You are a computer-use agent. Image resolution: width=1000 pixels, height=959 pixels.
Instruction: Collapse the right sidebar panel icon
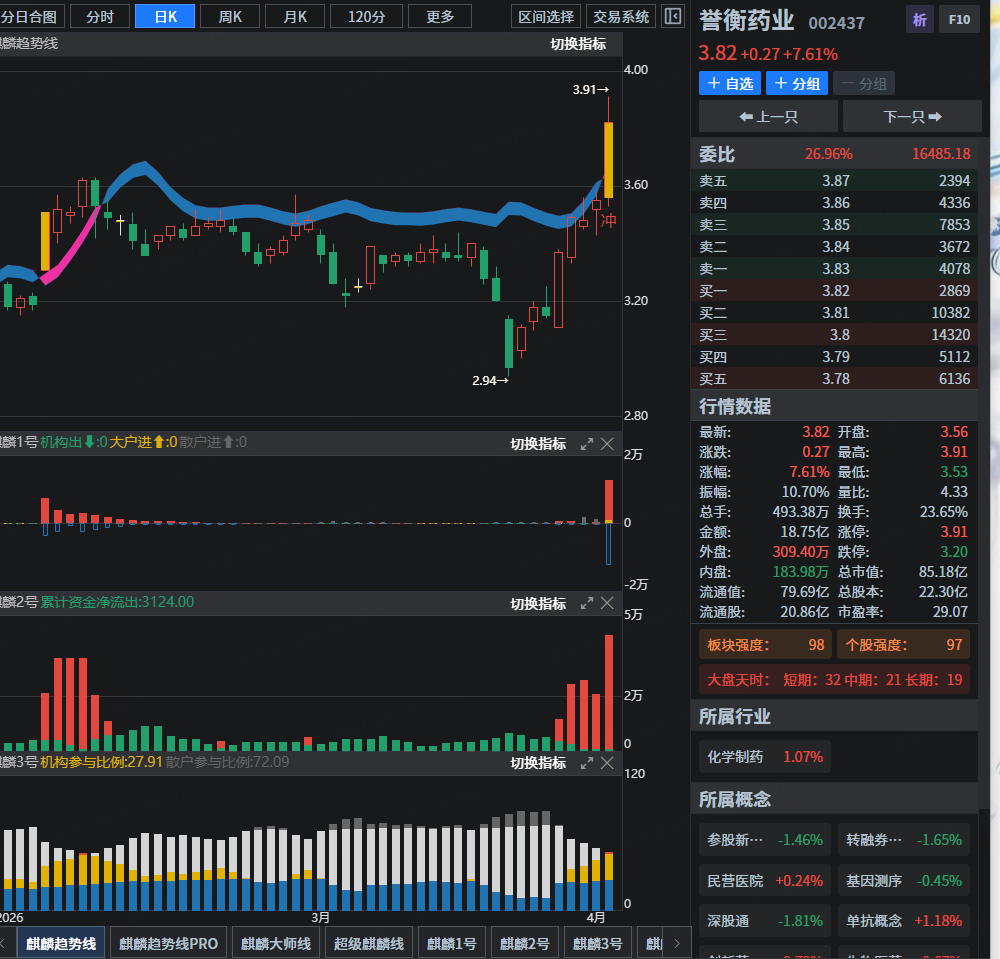[673, 16]
